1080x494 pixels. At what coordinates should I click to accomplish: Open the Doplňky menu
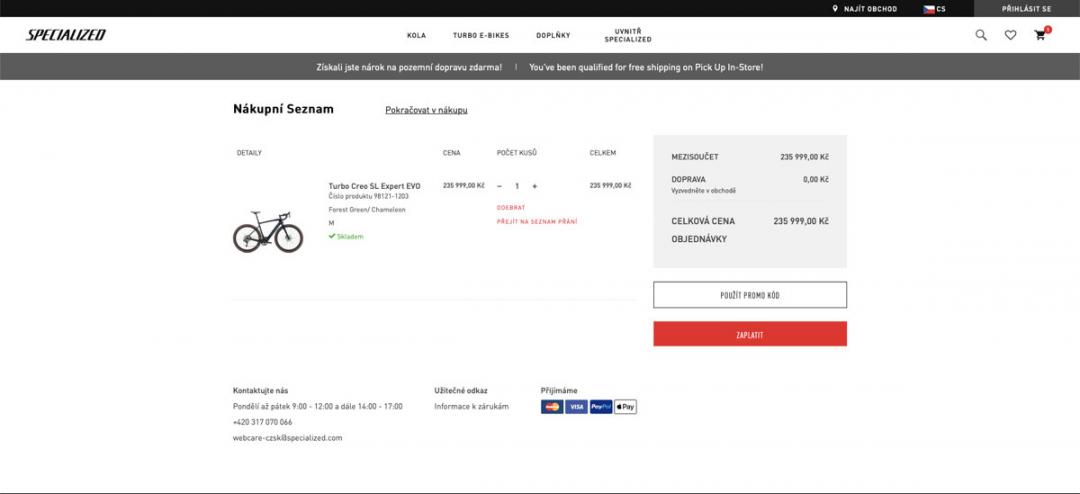553,35
